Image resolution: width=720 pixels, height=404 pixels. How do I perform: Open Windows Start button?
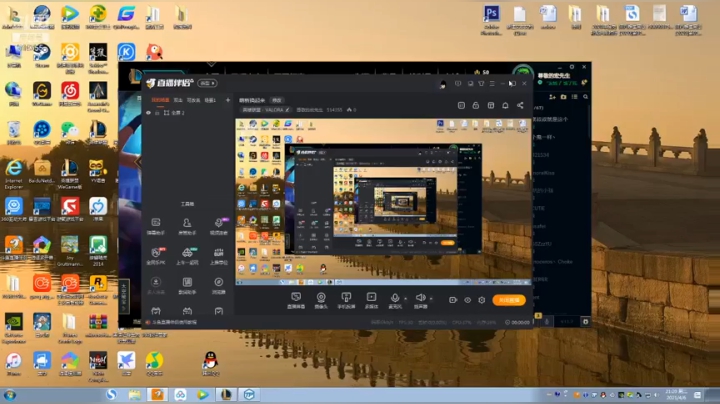point(10,395)
